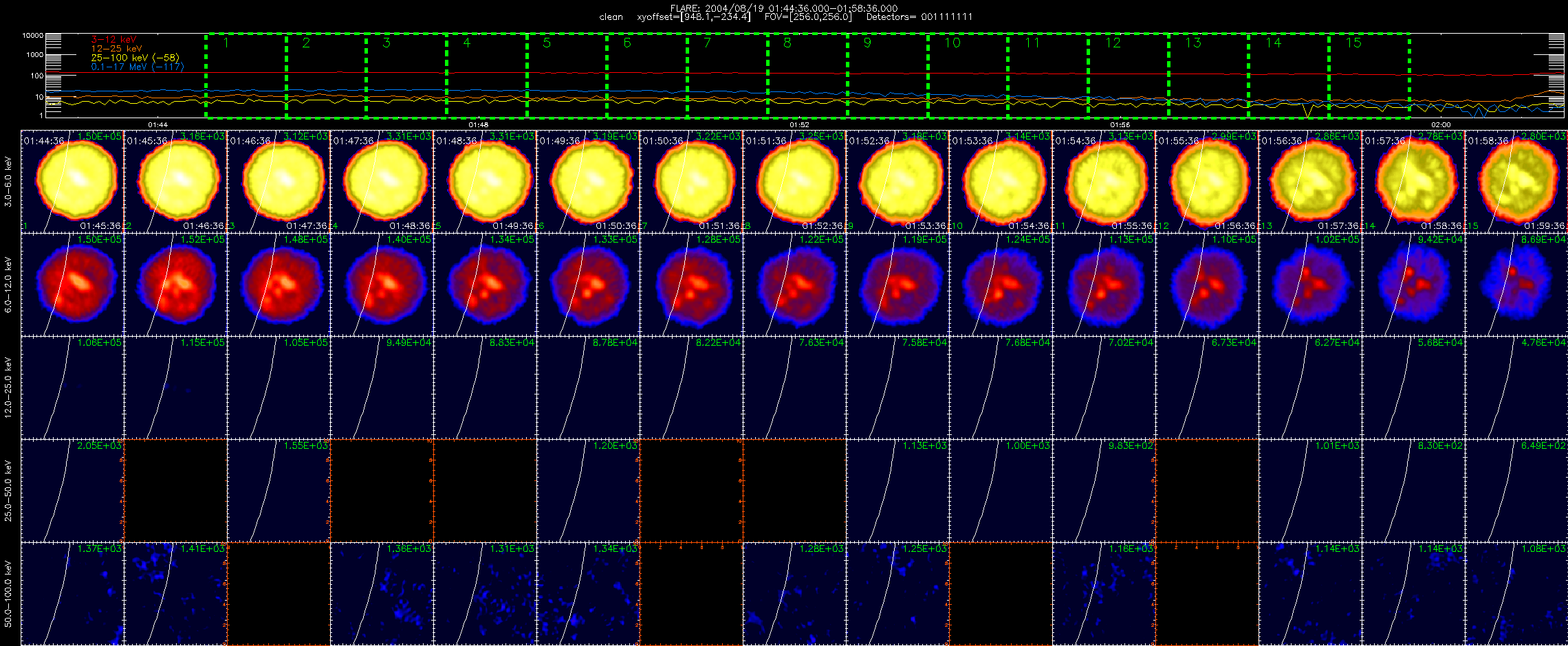Select the 25–50 keV panel labeled 2.05E+03
This screenshot has height=646, width=1568.
point(72,491)
